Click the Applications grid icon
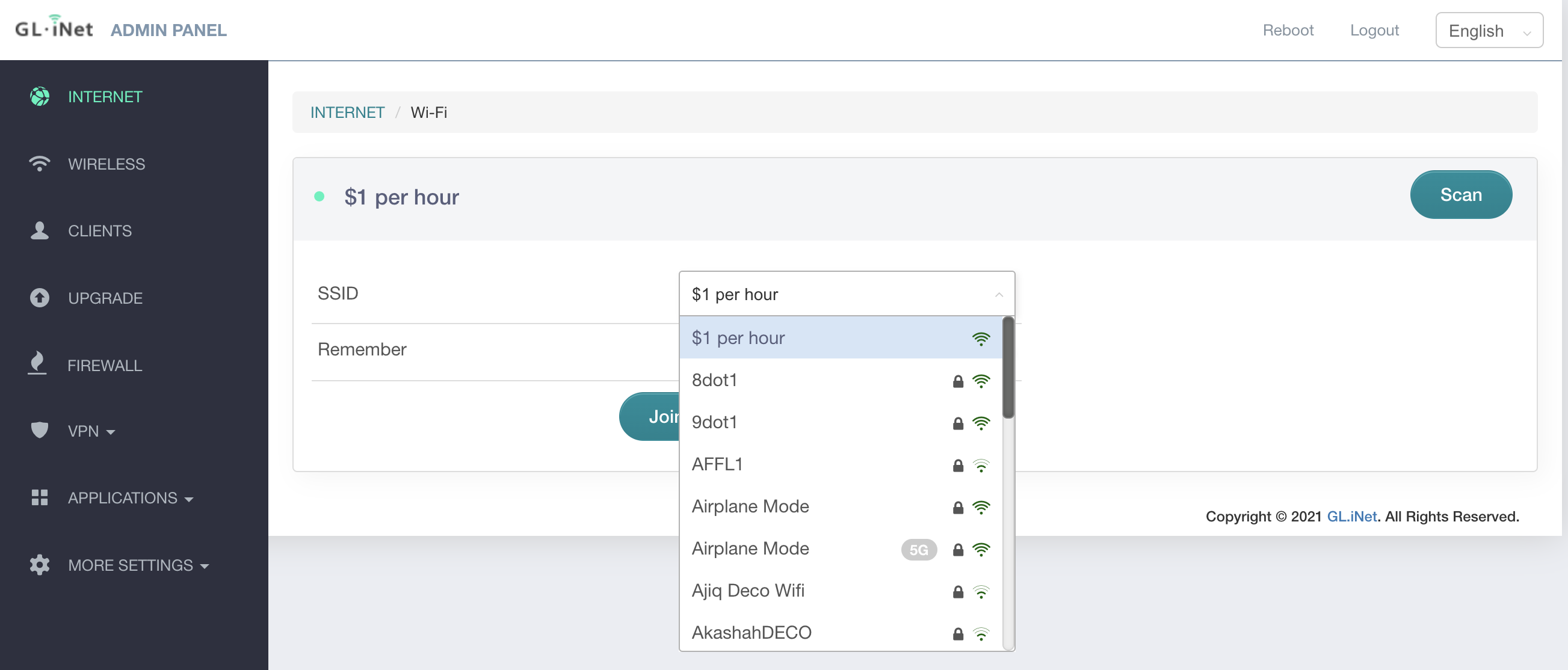This screenshot has height=670, width=1568. pos(40,497)
